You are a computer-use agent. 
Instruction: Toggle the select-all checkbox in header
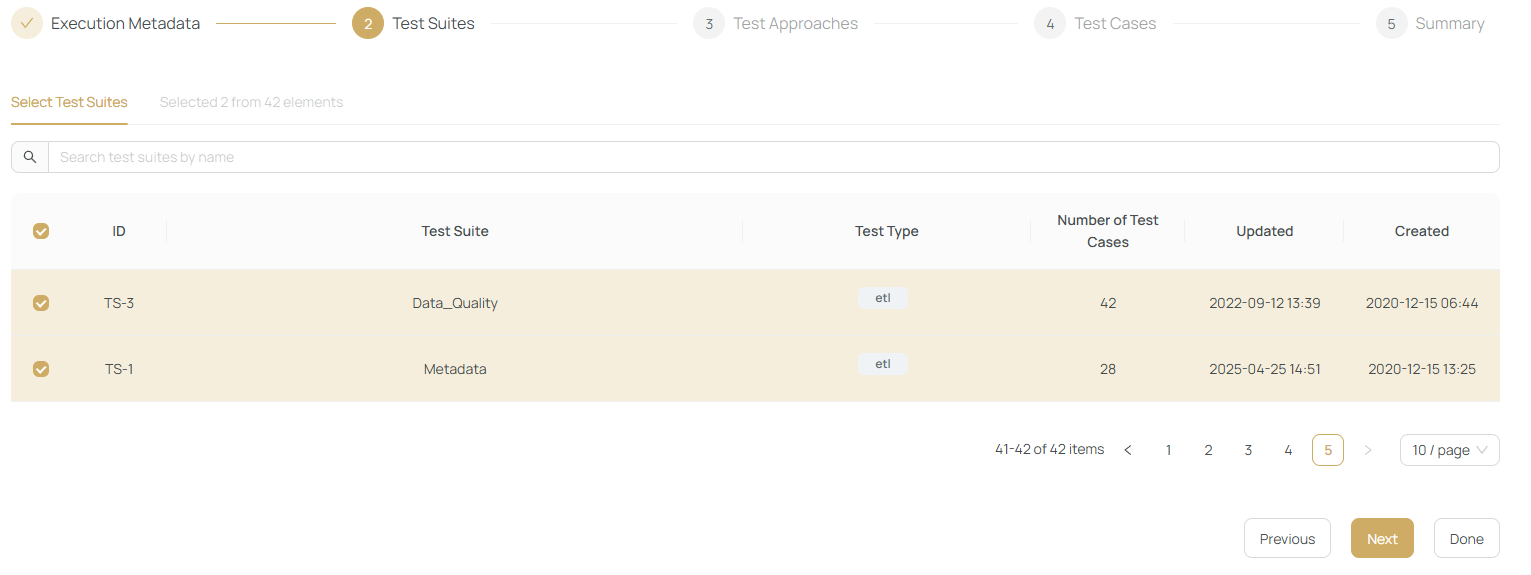coord(41,231)
